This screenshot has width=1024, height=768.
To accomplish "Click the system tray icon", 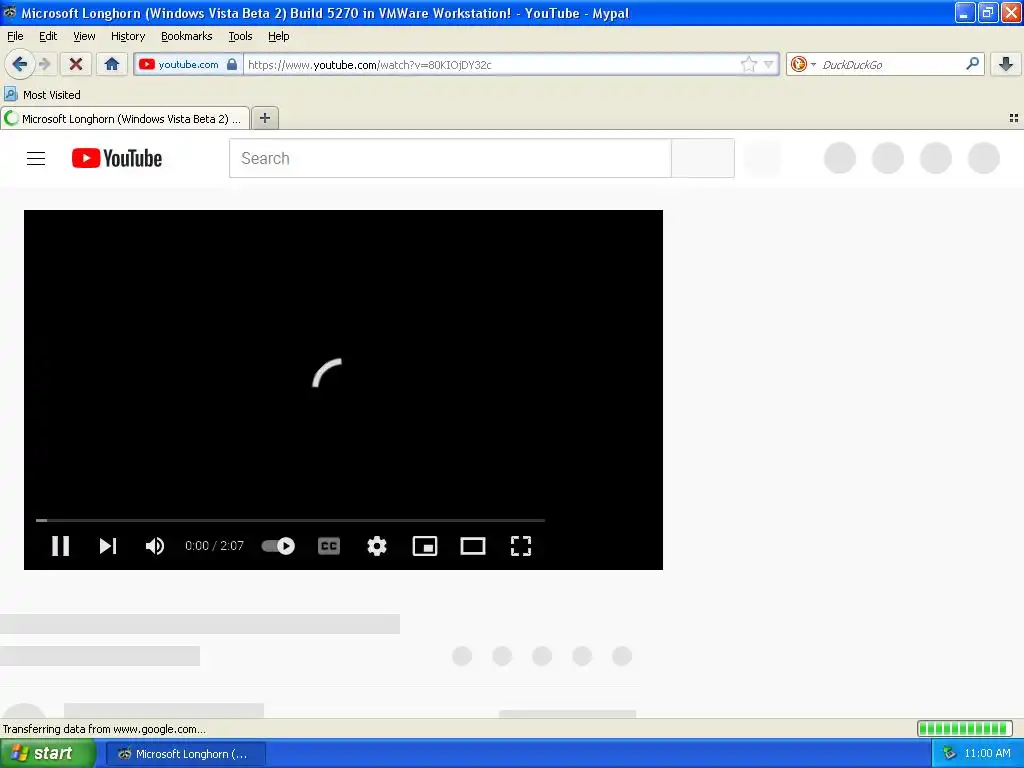I will click(x=949, y=754).
